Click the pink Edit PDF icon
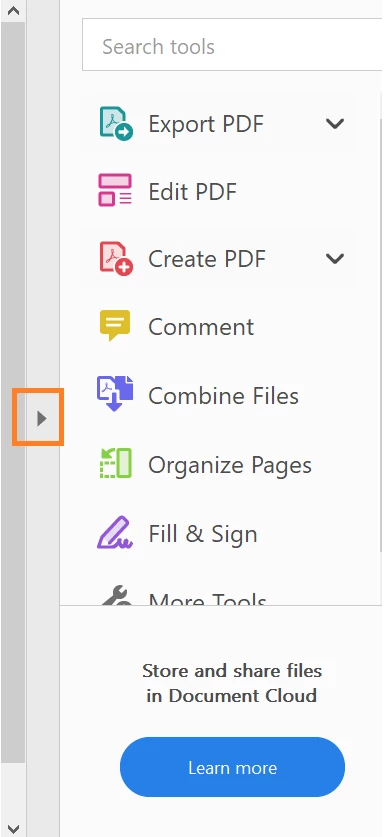Image resolution: width=385 pixels, height=837 pixels. point(115,191)
